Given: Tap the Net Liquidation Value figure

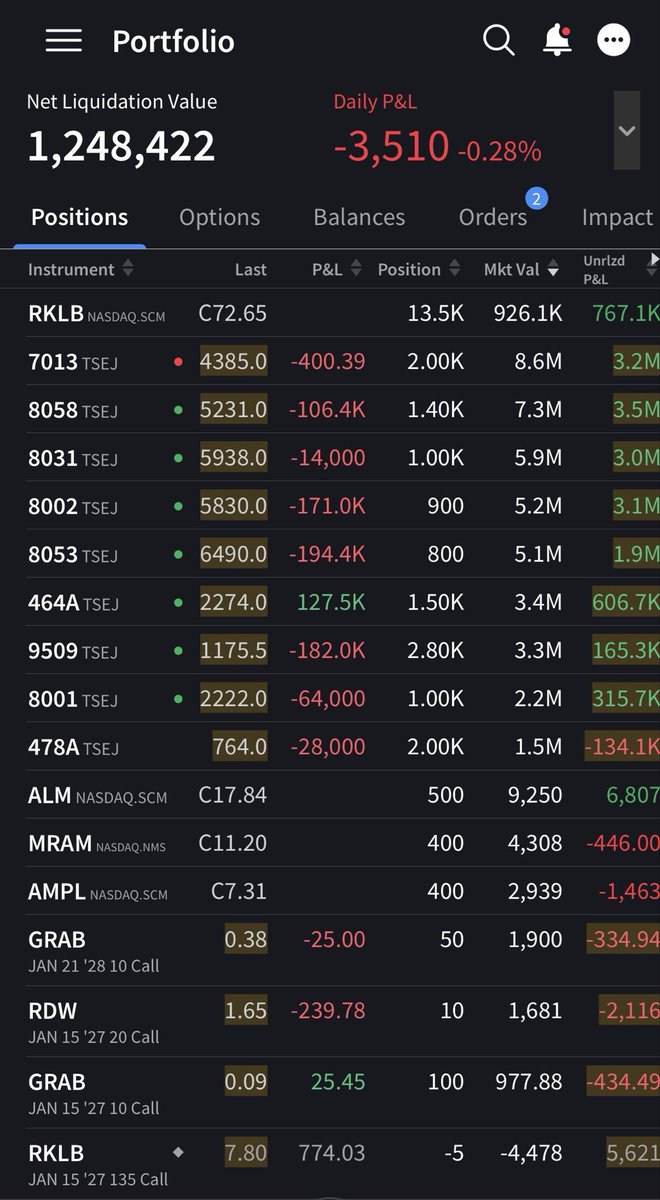Looking at the screenshot, I should point(121,146).
